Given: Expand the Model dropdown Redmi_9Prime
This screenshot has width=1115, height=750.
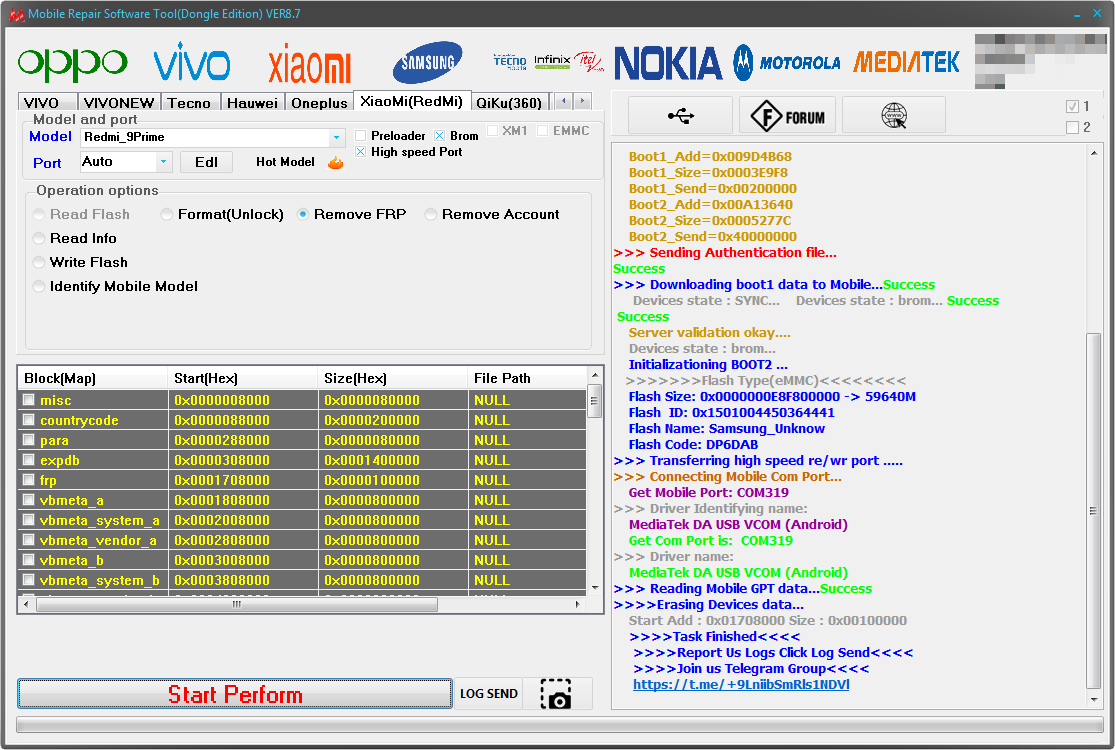Looking at the screenshot, I should (336, 137).
